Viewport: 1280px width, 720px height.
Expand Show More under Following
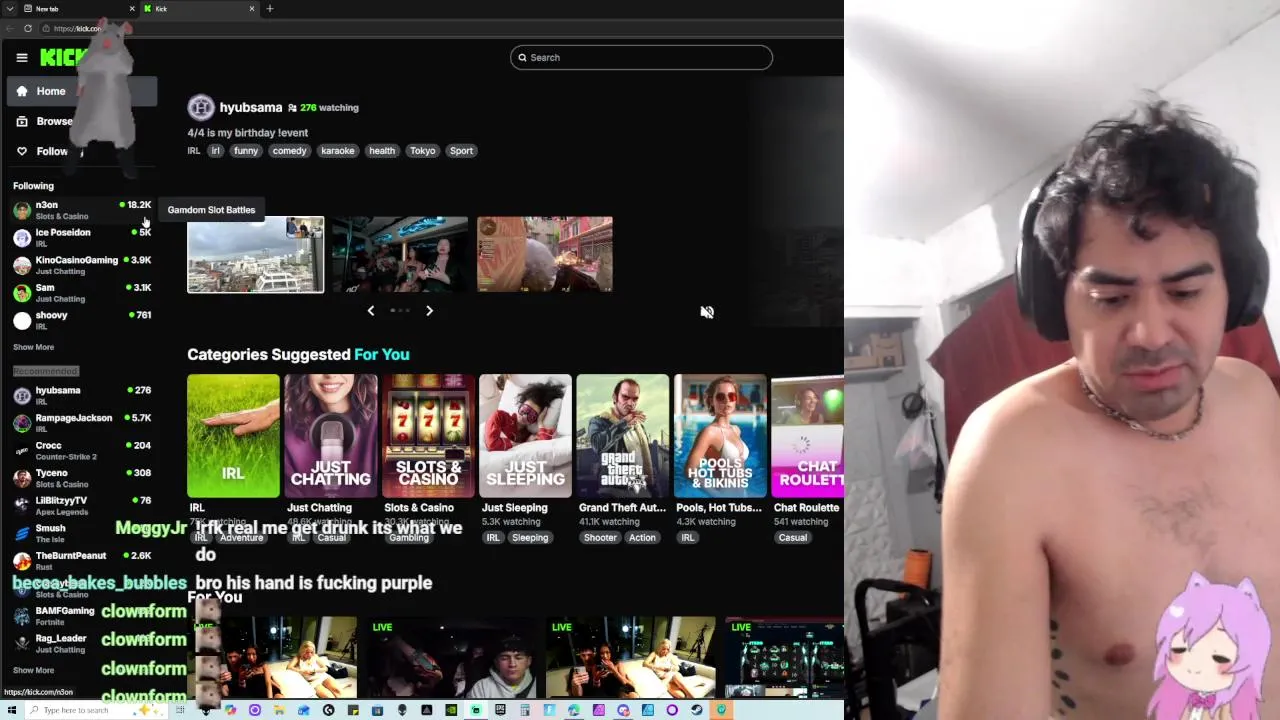pos(34,347)
